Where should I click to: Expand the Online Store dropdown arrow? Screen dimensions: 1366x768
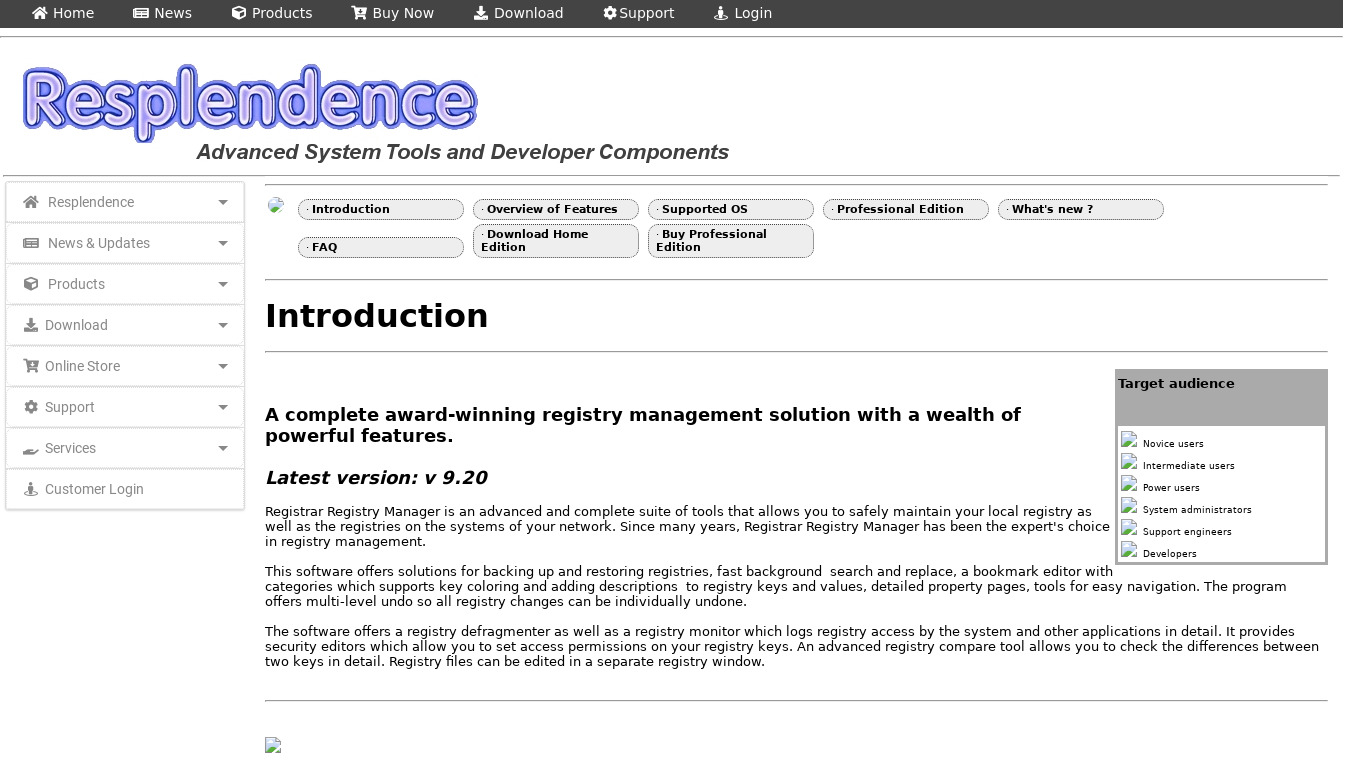[223, 367]
